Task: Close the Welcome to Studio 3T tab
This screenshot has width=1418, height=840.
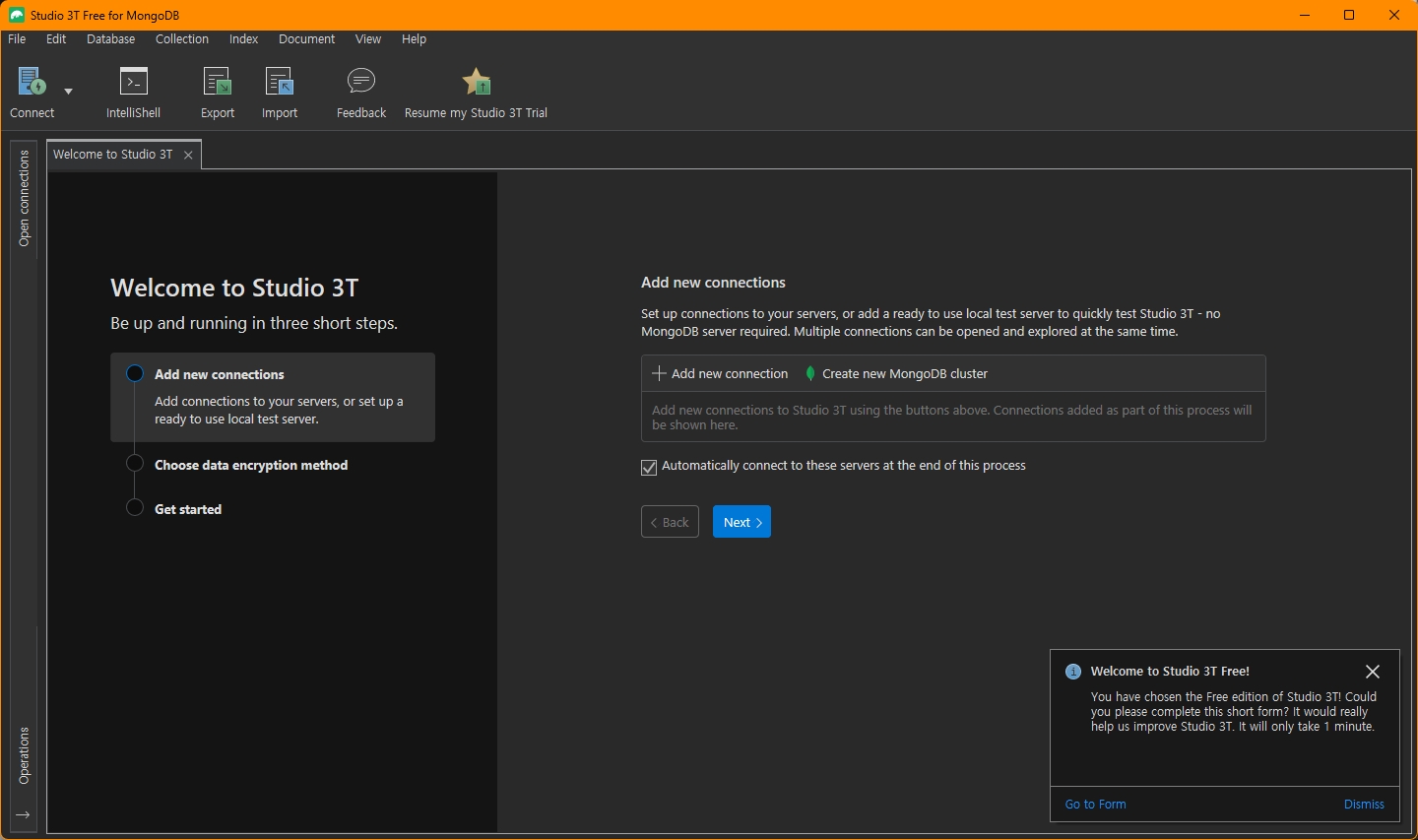Action: 188,156
